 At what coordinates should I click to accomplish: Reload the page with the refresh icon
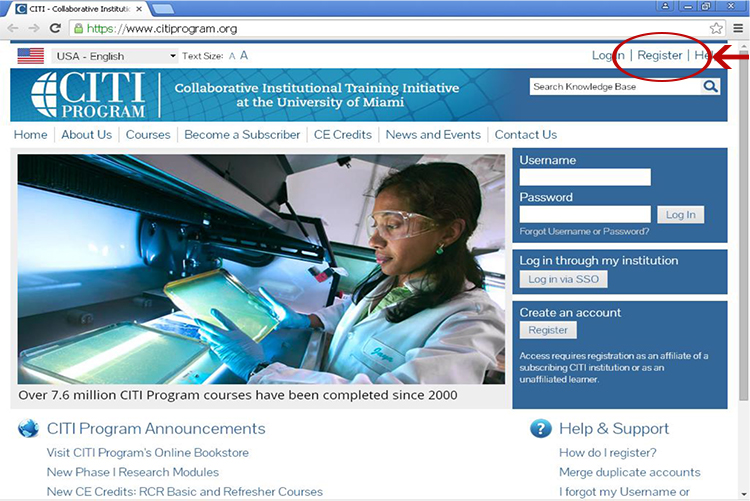(55, 28)
